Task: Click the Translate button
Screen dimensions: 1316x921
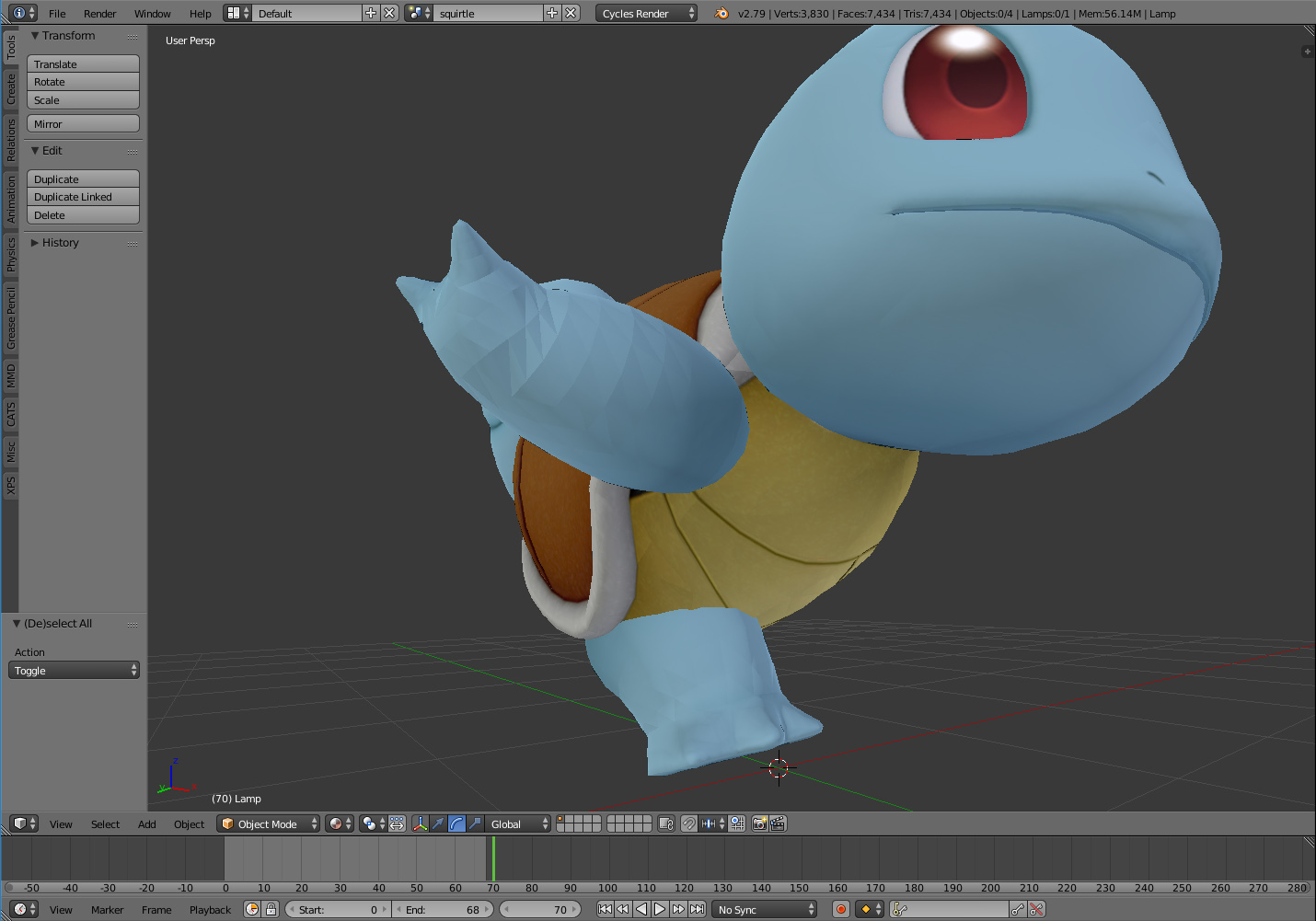Action: tap(83, 63)
